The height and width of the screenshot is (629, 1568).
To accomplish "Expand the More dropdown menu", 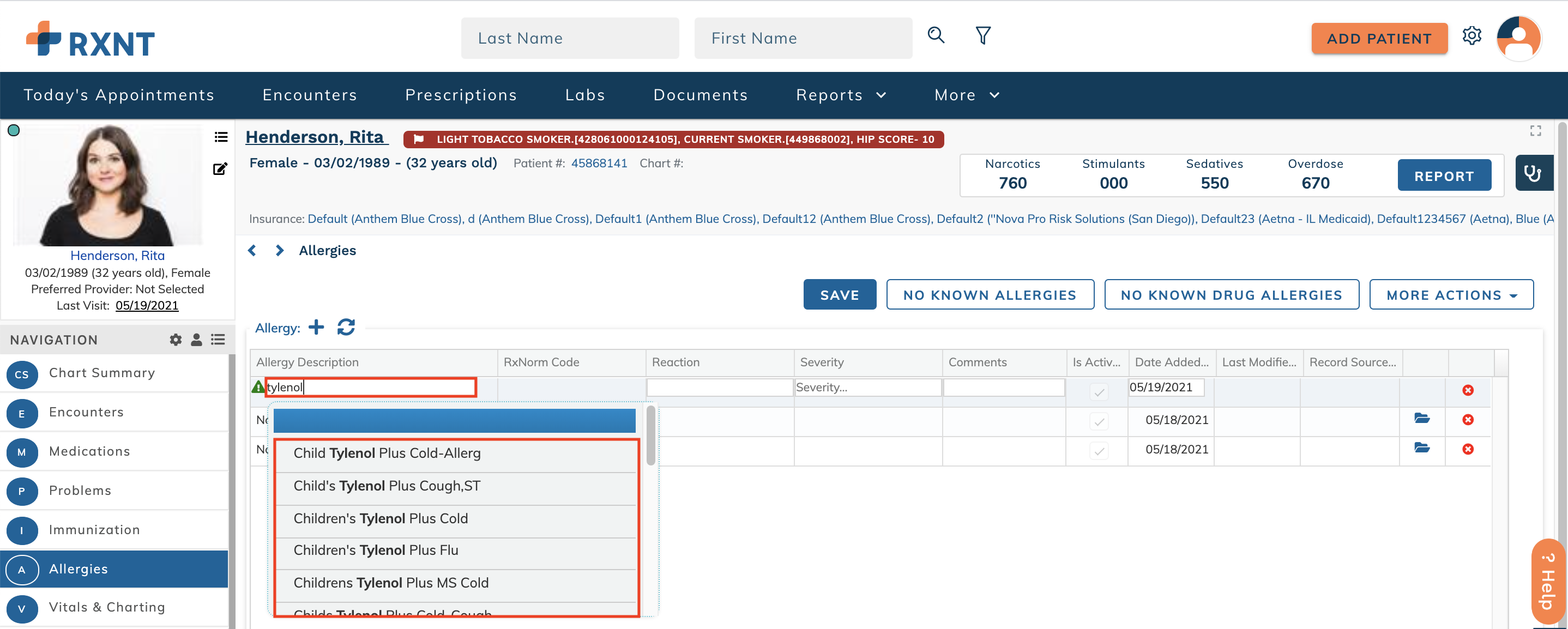I will click(x=967, y=95).
